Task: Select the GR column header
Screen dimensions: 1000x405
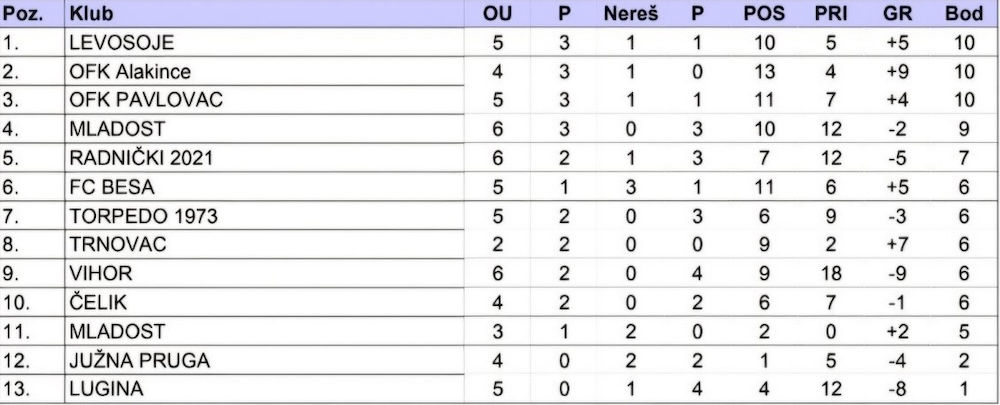Action: coord(896,15)
